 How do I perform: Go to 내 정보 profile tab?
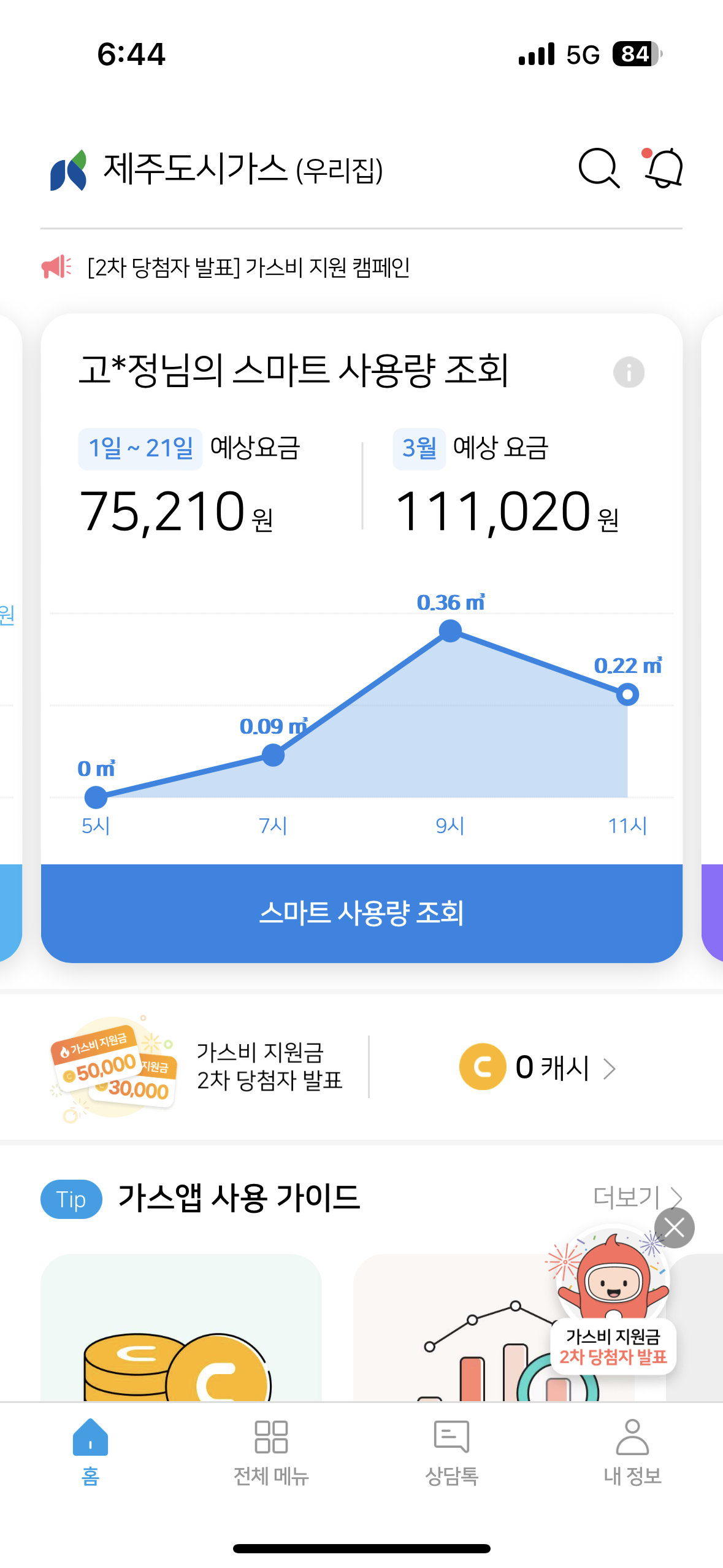click(632, 1451)
